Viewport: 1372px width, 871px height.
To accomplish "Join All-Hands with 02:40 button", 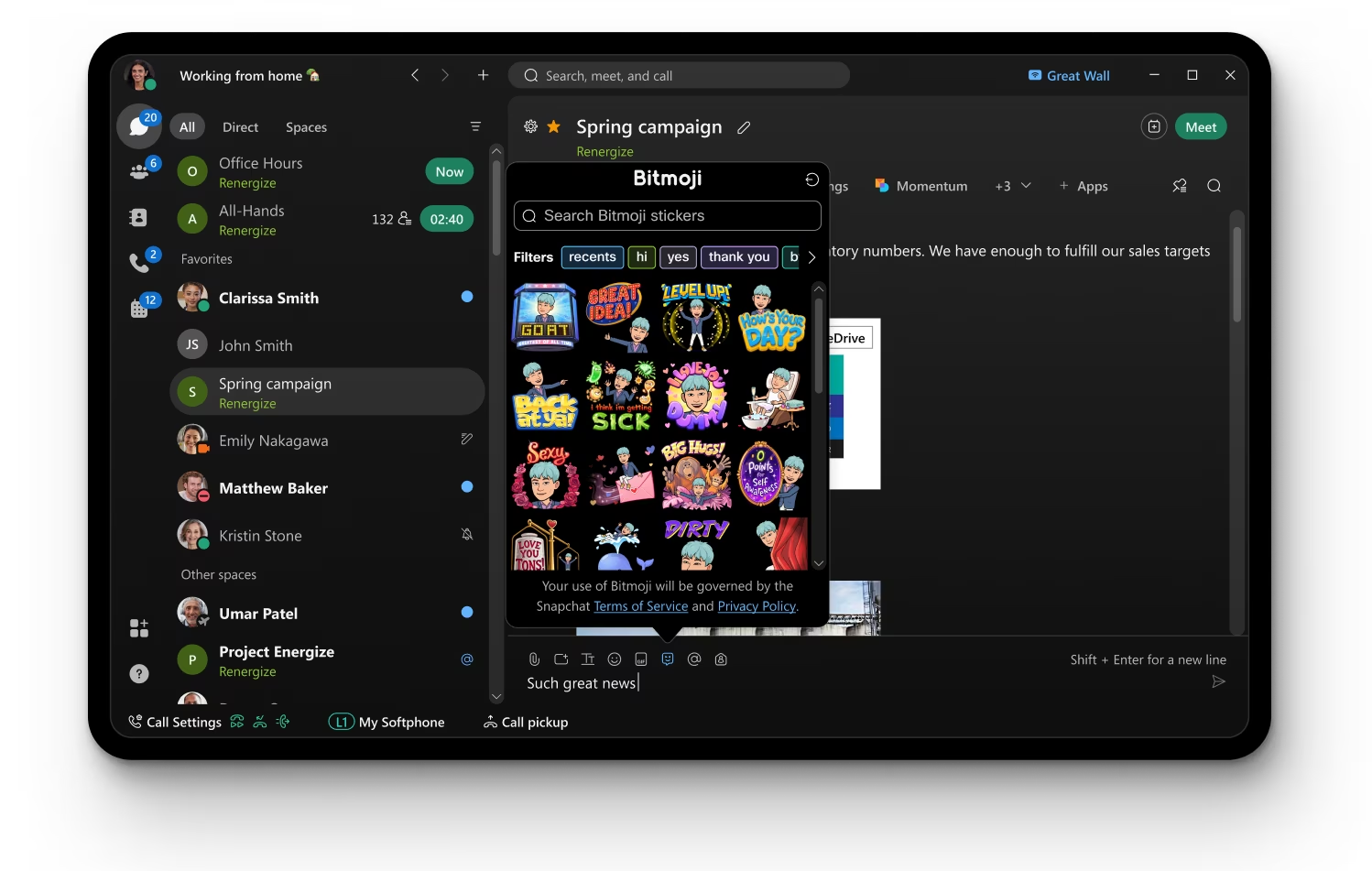I will [446, 219].
